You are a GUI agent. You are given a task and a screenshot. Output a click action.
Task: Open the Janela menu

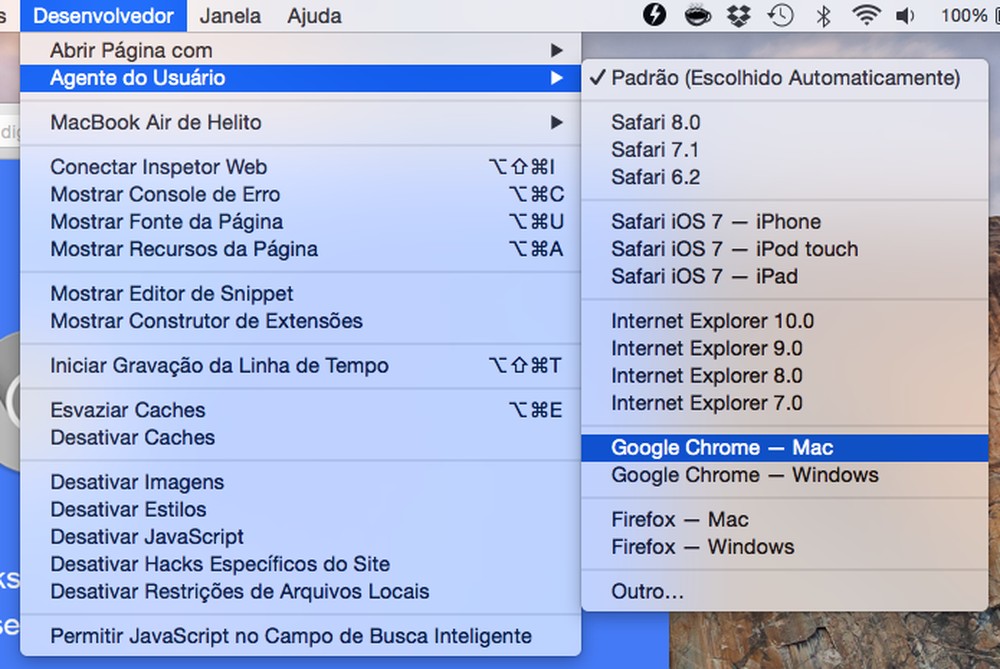pyautogui.click(x=231, y=15)
